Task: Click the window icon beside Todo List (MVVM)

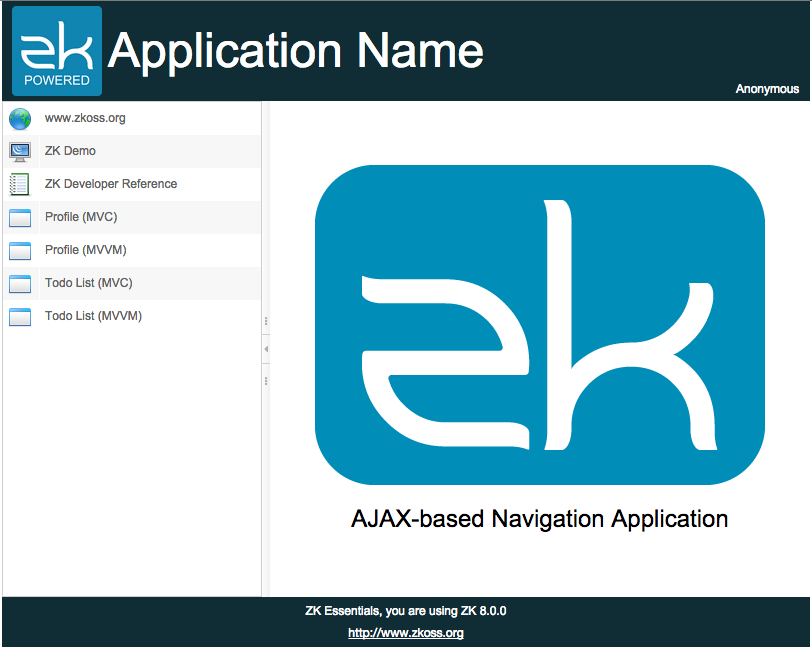Action: tap(20, 317)
